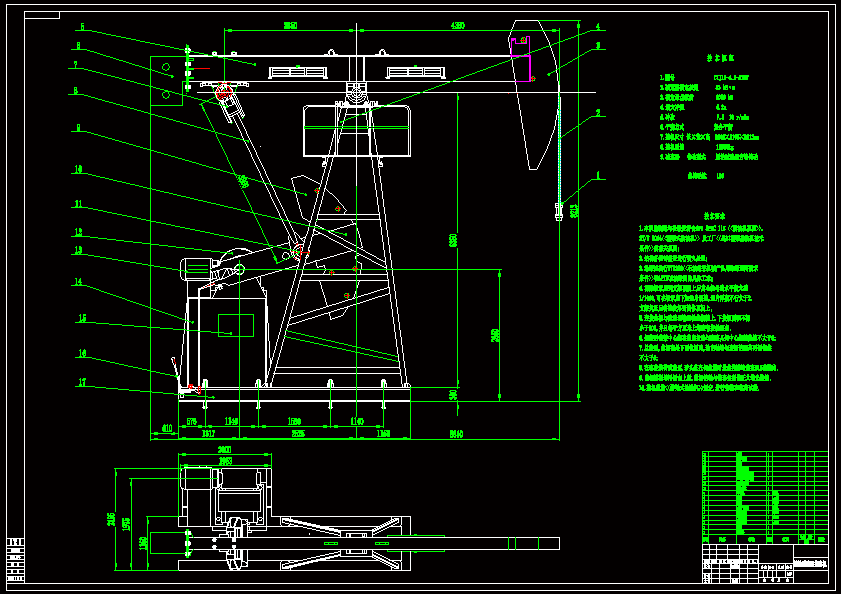Screen dimensions: 841x594
Task: Click part callout number 1
Action: click(599, 175)
